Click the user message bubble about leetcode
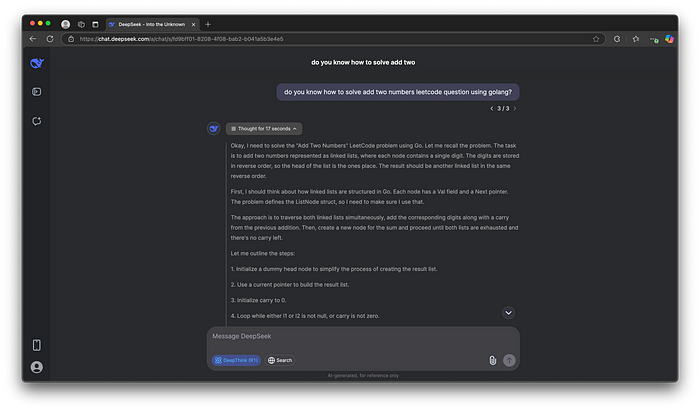700x411 pixels. (398, 92)
